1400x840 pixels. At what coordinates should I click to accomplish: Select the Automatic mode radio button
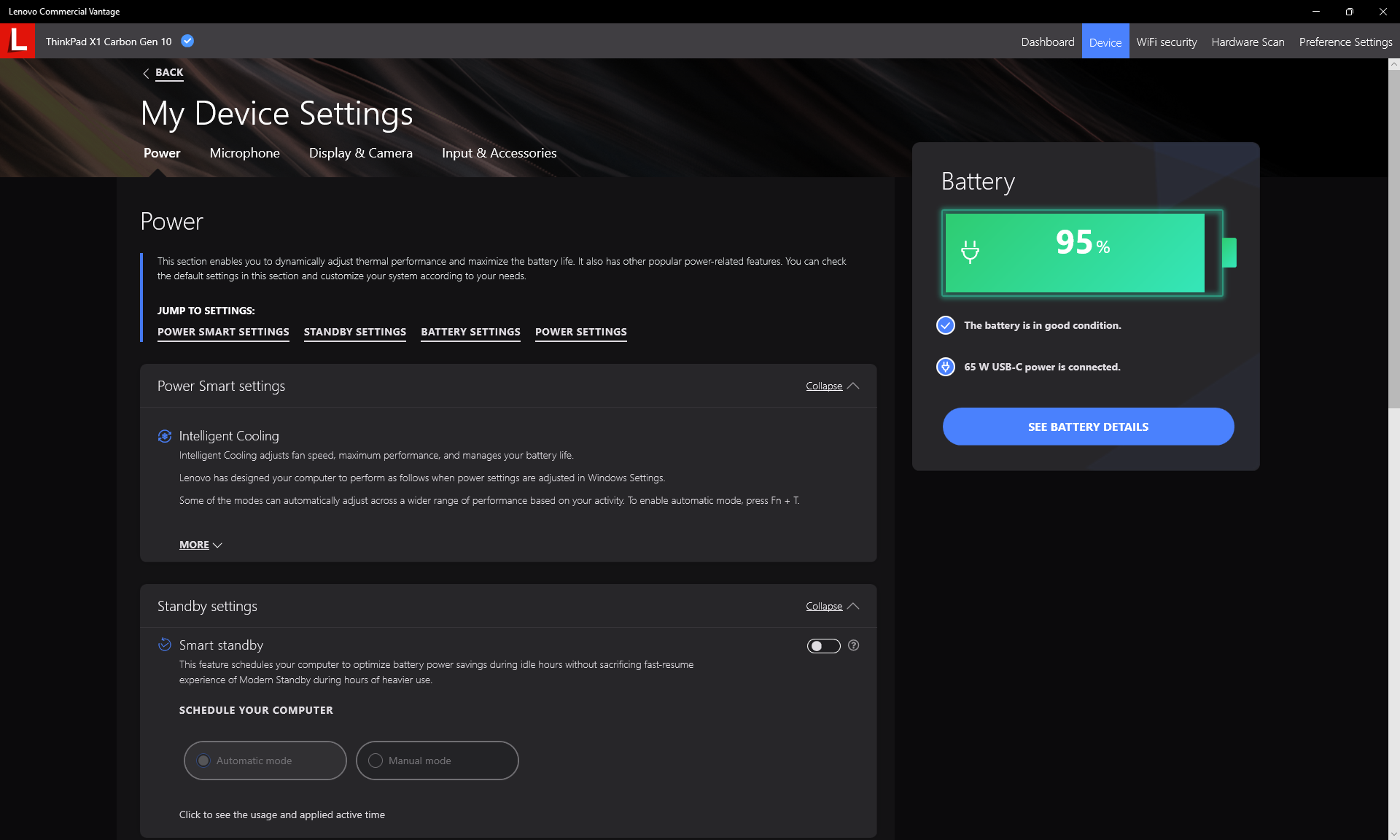click(204, 761)
